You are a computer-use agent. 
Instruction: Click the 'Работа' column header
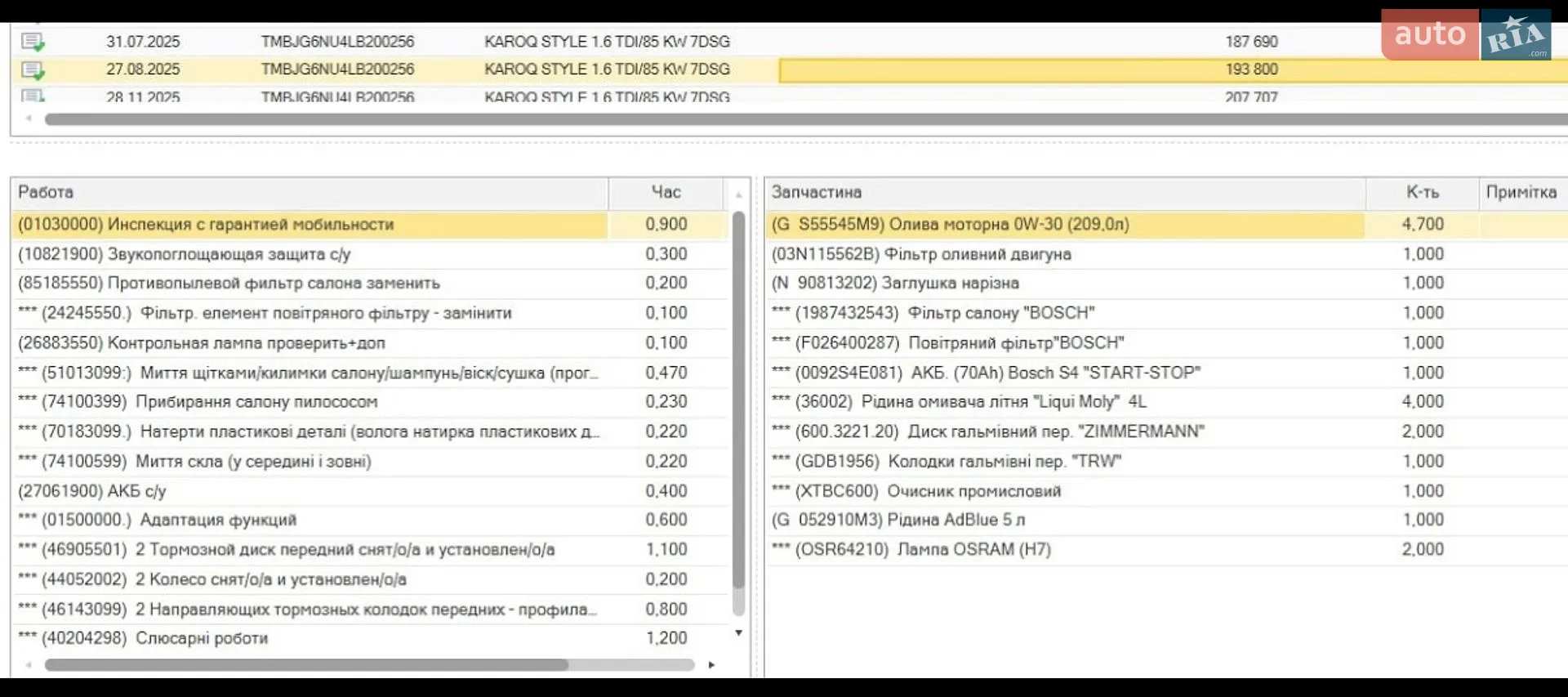coord(310,192)
